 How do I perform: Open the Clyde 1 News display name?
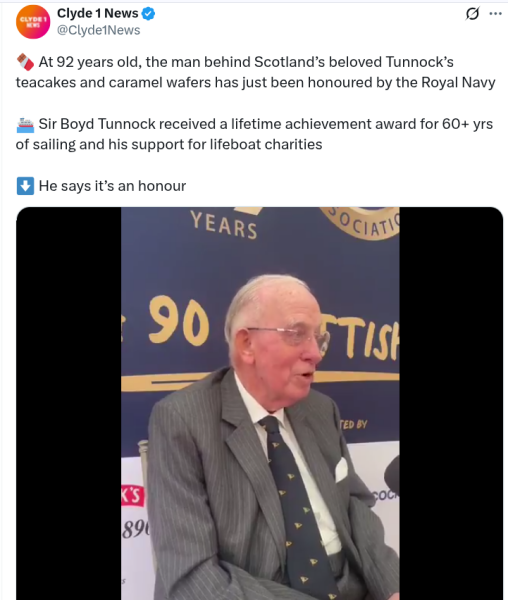coord(98,13)
